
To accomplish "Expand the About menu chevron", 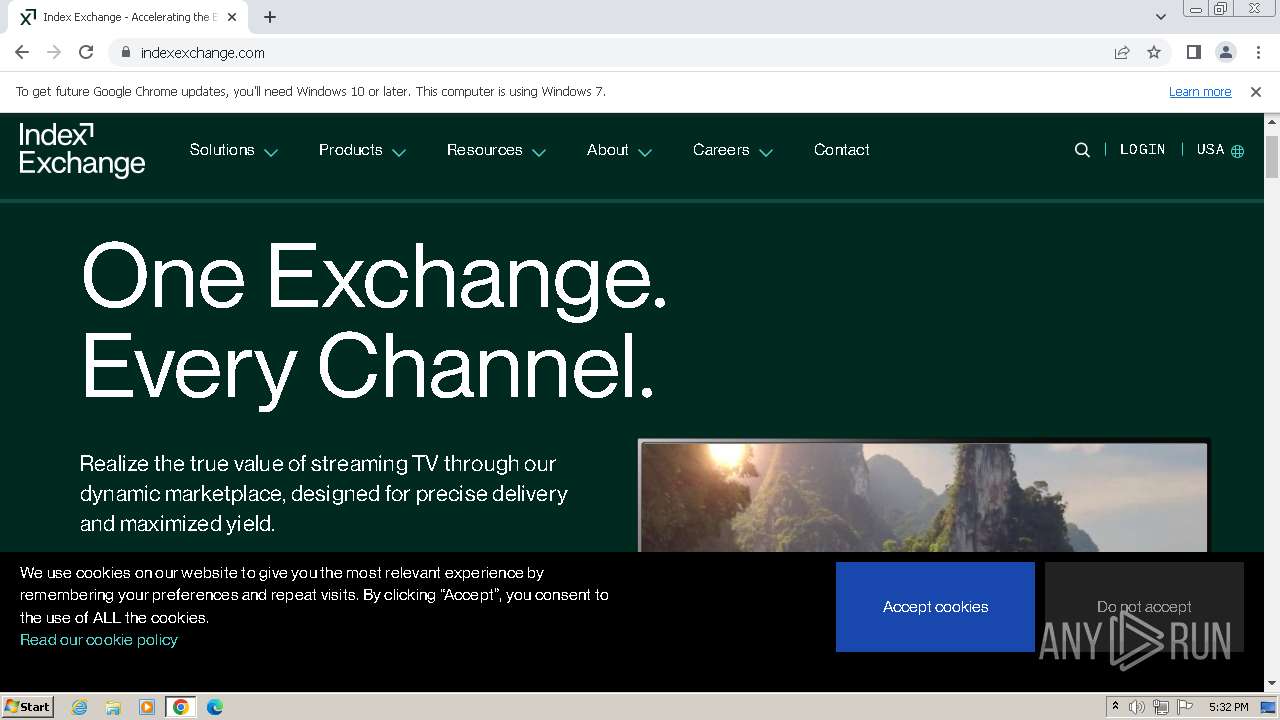I will tap(645, 153).
